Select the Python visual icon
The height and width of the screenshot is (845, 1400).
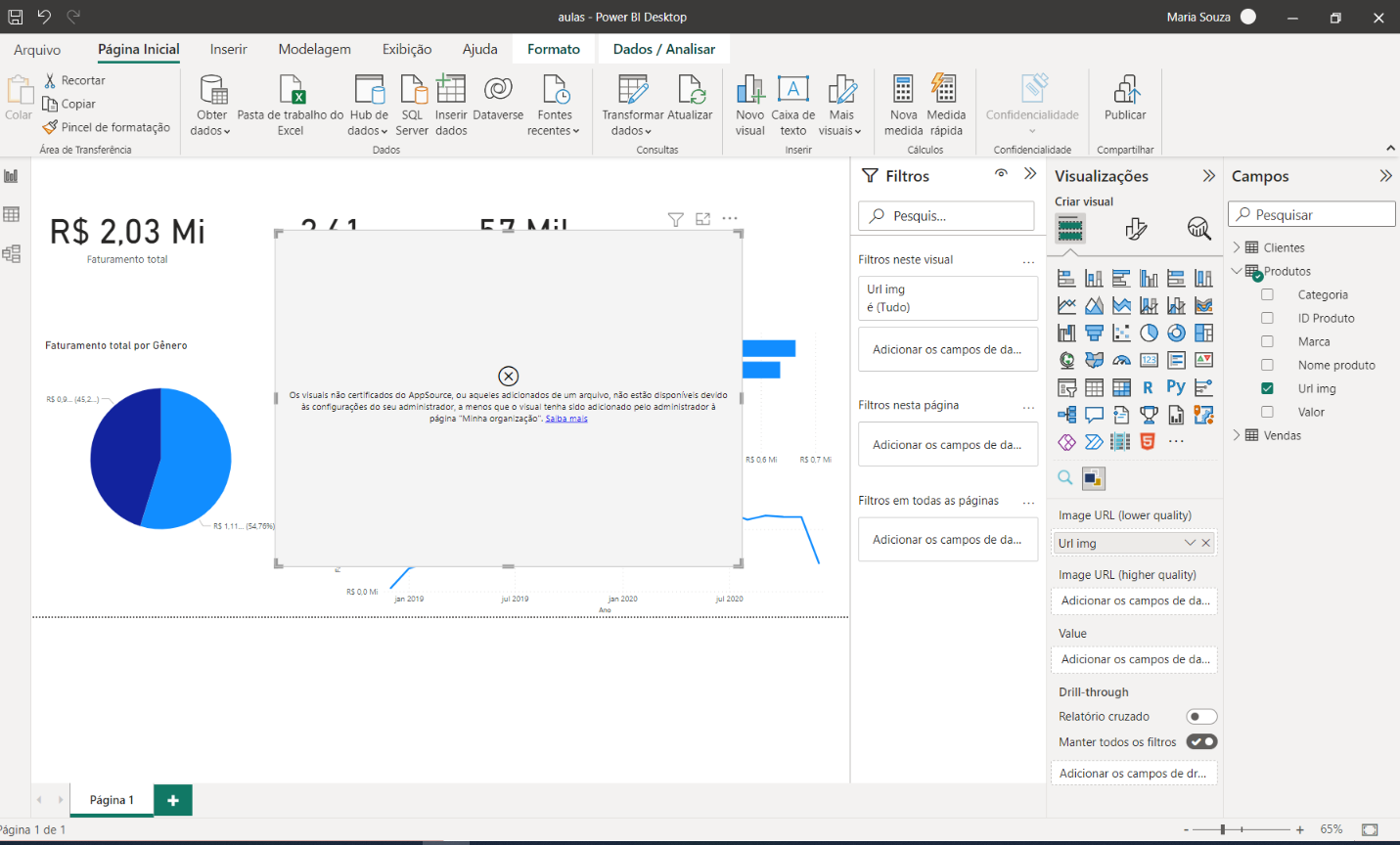(1176, 388)
